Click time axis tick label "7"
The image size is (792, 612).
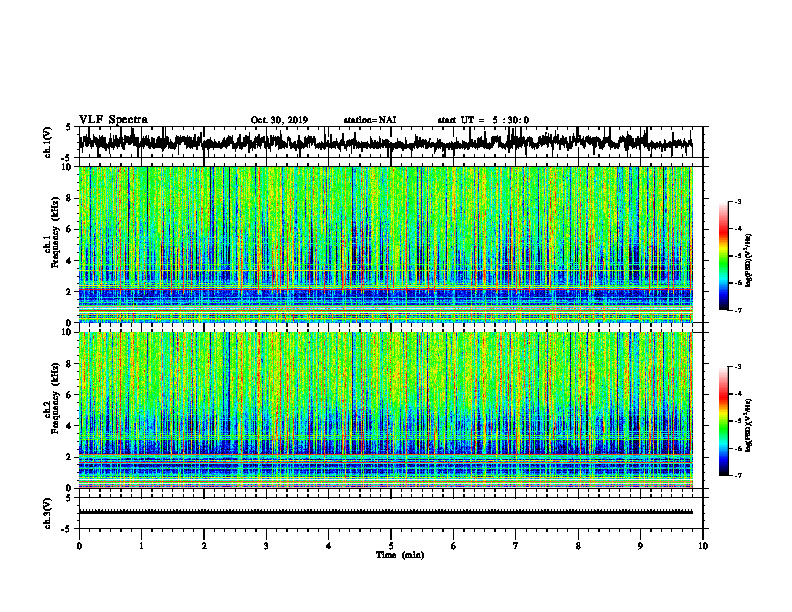coord(516,546)
